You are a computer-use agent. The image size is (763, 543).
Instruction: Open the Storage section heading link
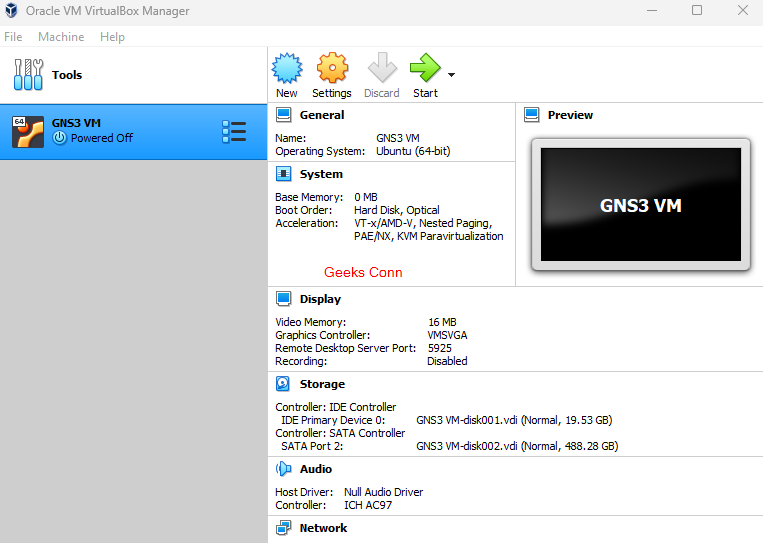pos(322,384)
